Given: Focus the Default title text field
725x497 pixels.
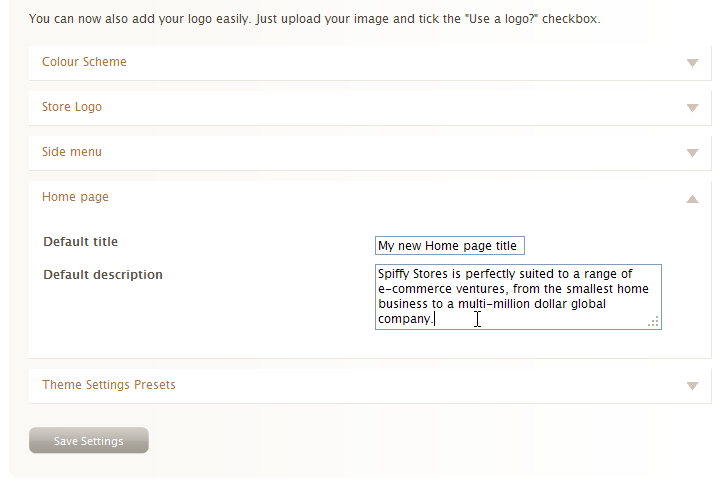Looking at the screenshot, I should (x=449, y=245).
